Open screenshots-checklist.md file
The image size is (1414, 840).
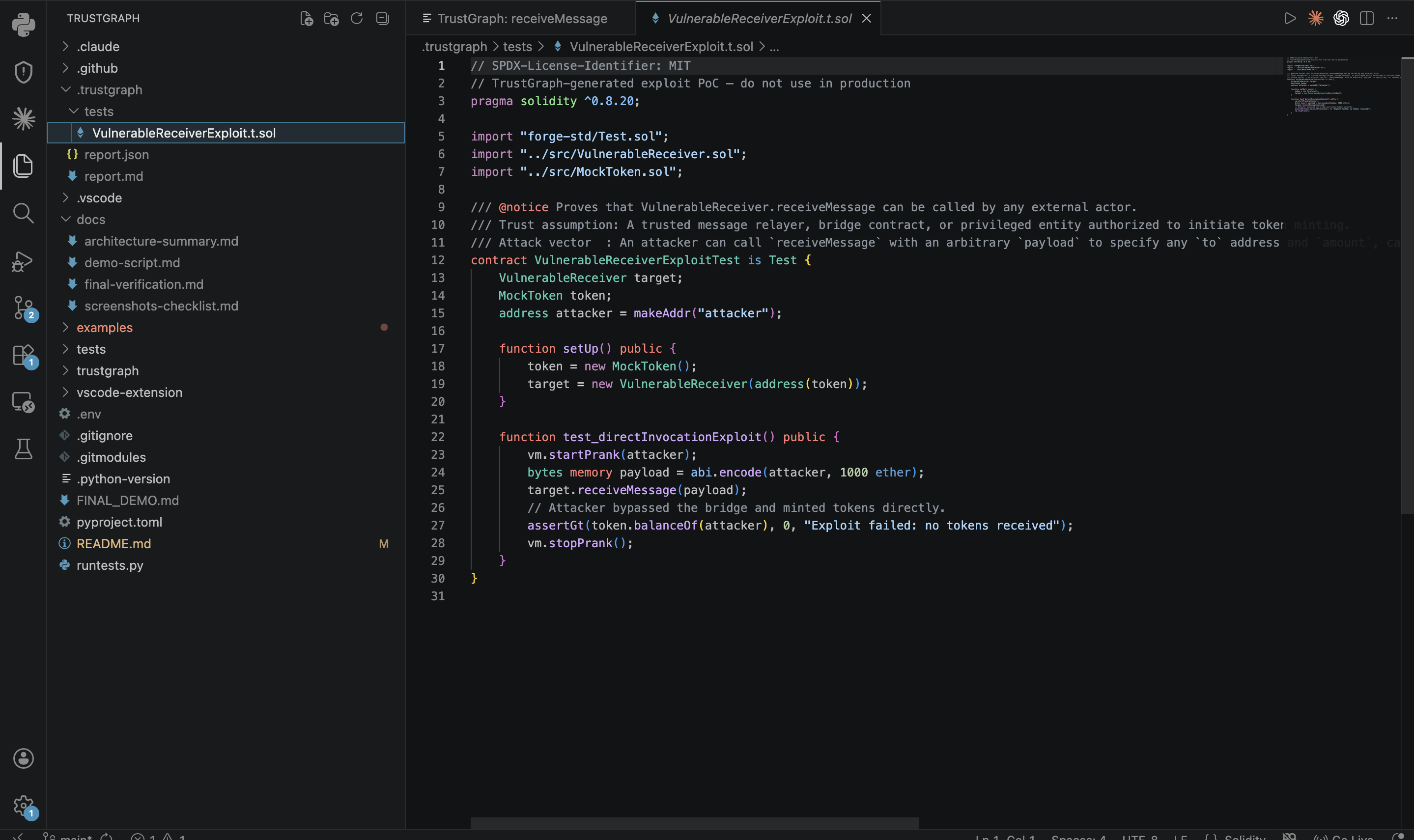pos(226,306)
